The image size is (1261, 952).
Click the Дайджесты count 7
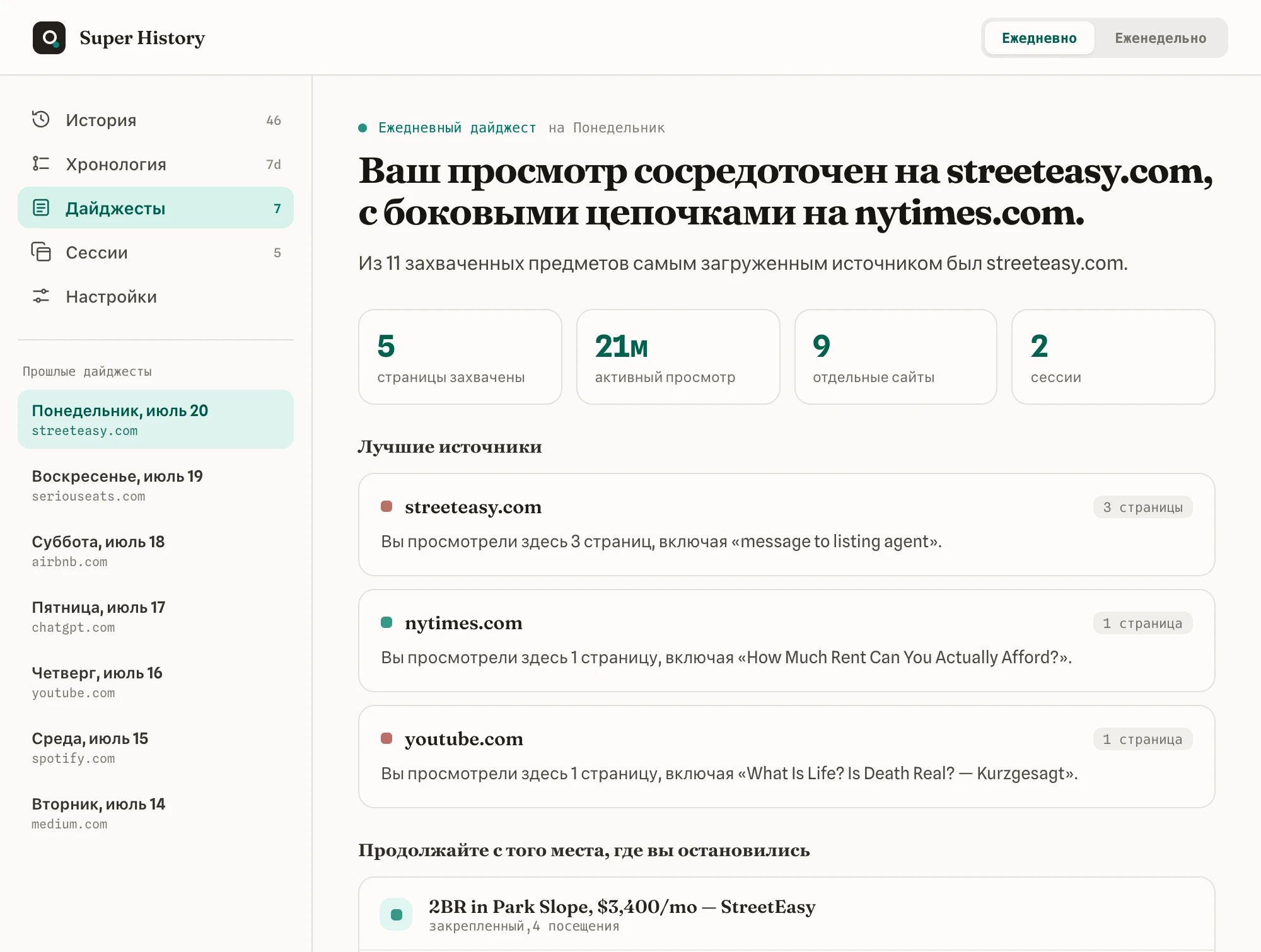277,208
